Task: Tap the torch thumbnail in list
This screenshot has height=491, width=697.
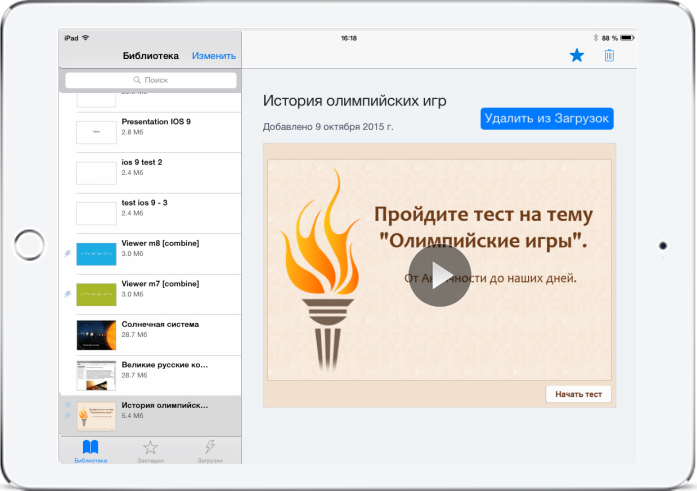Action: point(96,416)
